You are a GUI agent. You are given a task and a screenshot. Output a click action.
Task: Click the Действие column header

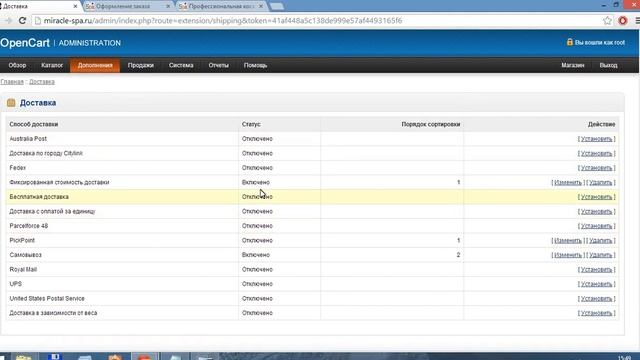point(602,124)
